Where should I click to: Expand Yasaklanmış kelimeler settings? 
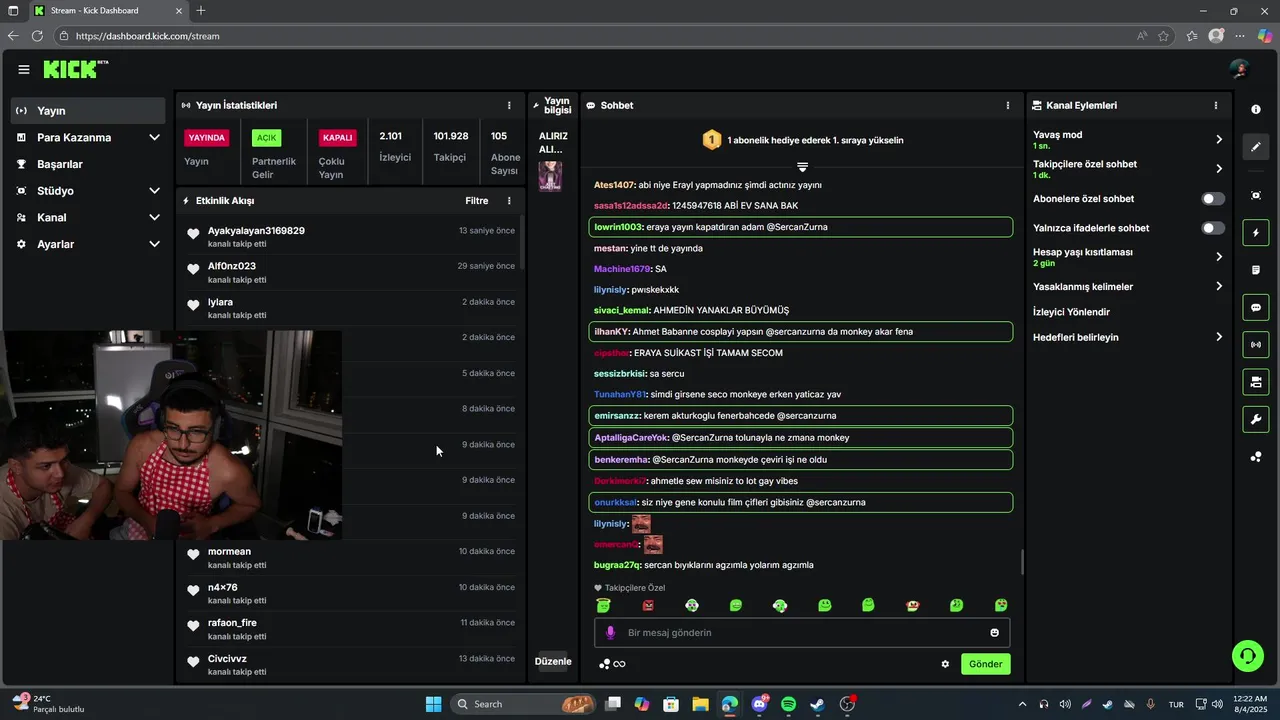(1219, 286)
